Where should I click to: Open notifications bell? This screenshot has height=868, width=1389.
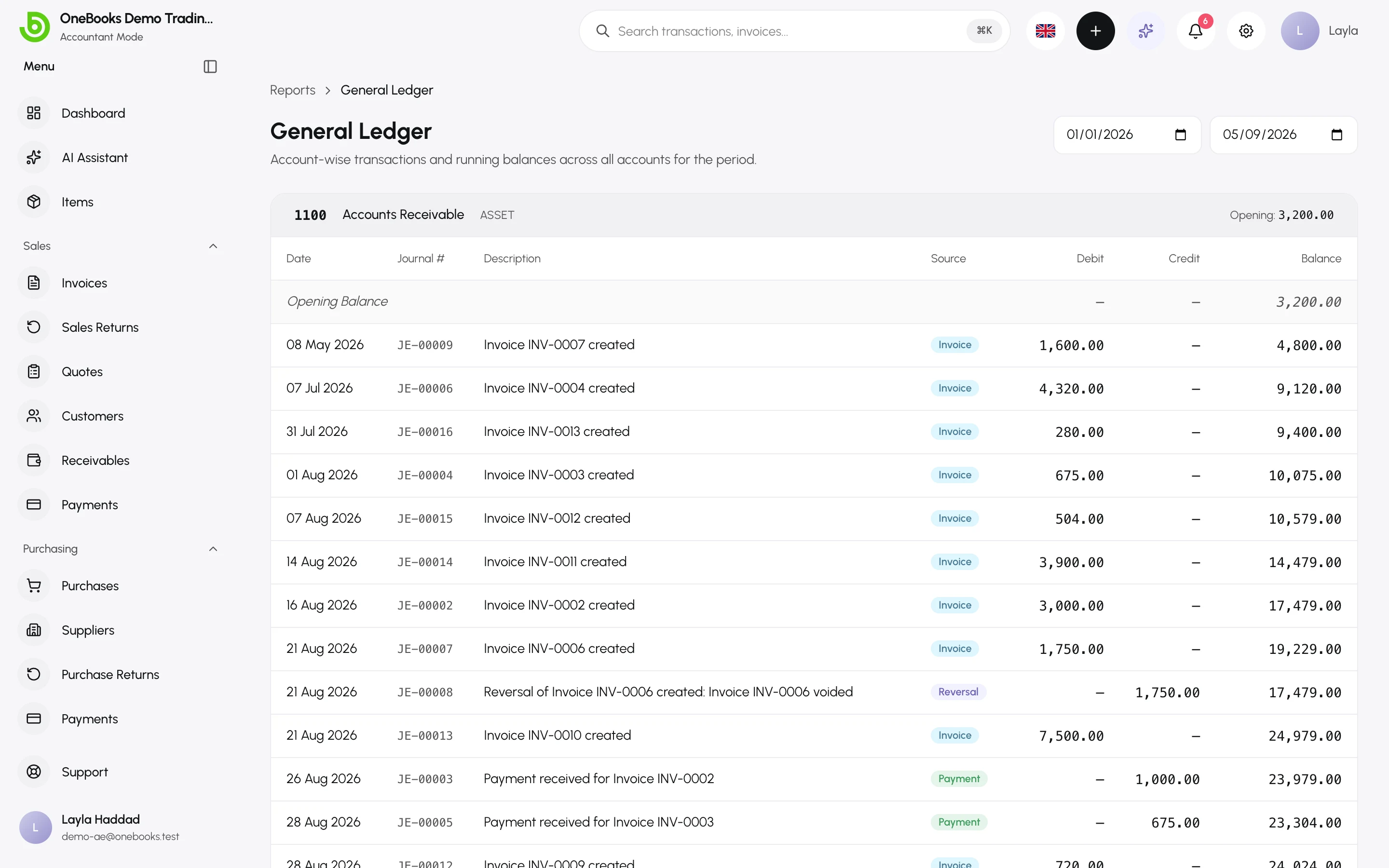pos(1196,31)
